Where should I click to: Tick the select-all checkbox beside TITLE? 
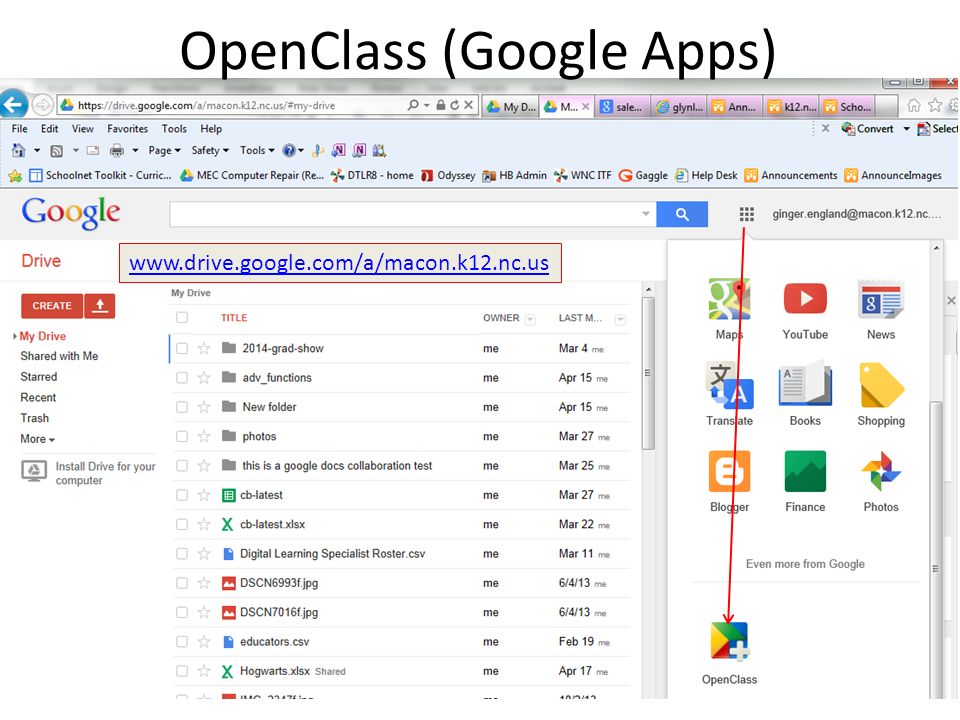tap(182, 318)
